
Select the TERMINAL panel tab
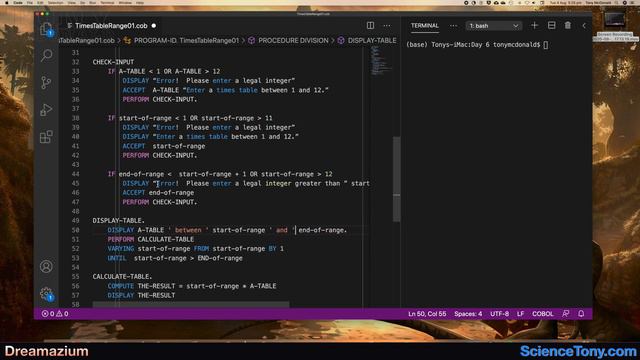coord(424,25)
